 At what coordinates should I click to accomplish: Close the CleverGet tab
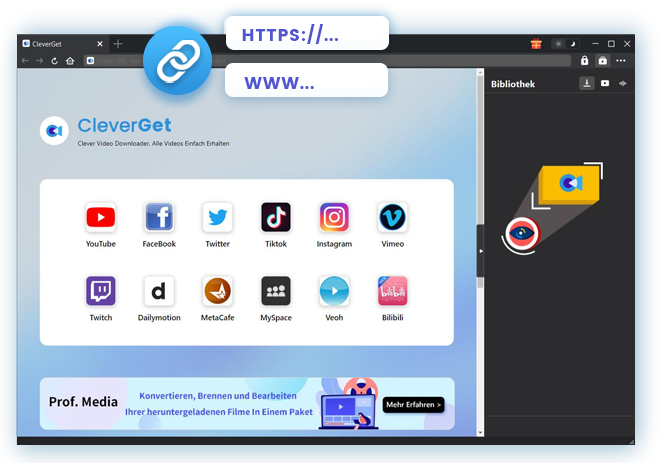pos(100,44)
